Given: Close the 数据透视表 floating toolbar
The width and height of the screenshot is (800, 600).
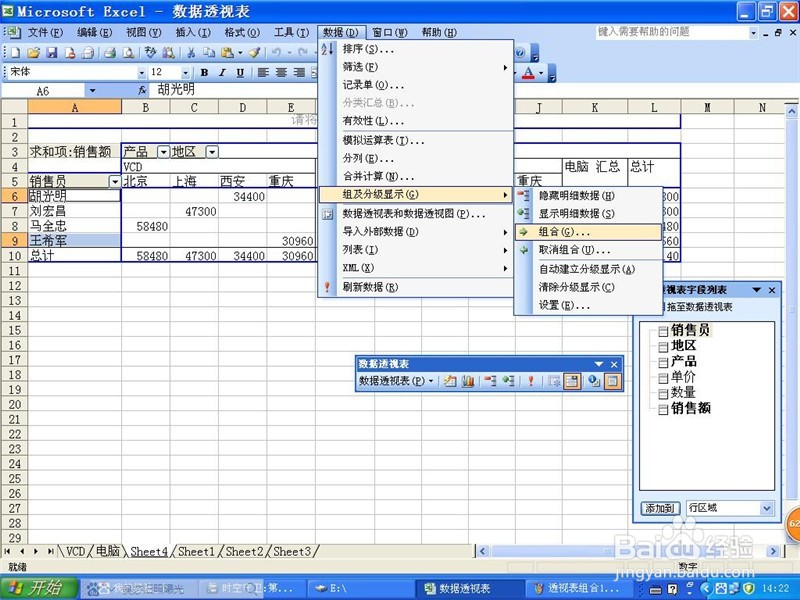Looking at the screenshot, I should click(614, 364).
